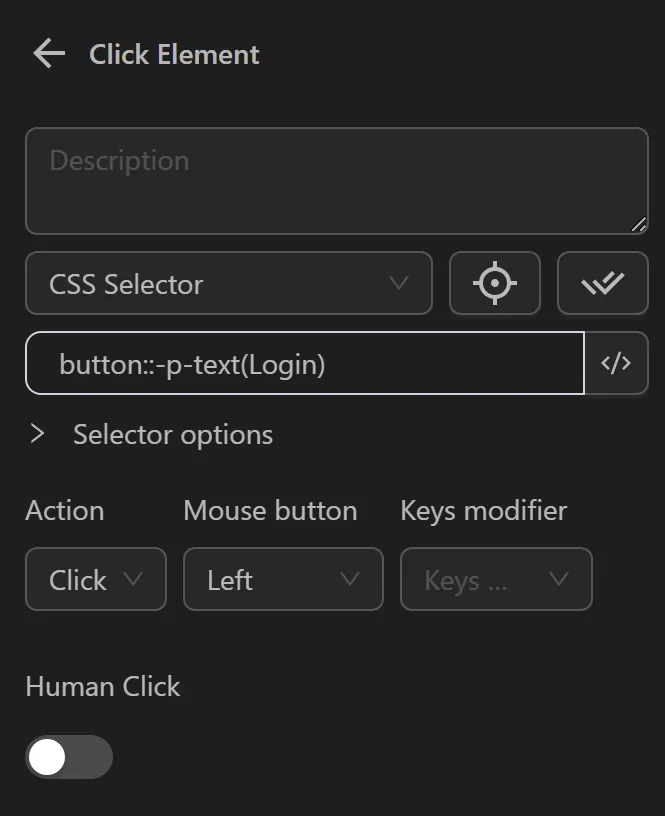Viewport: 665px width, 816px height.
Task: Open the Left mouse button dropdown
Action: pyautogui.click(x=283, y=579)
